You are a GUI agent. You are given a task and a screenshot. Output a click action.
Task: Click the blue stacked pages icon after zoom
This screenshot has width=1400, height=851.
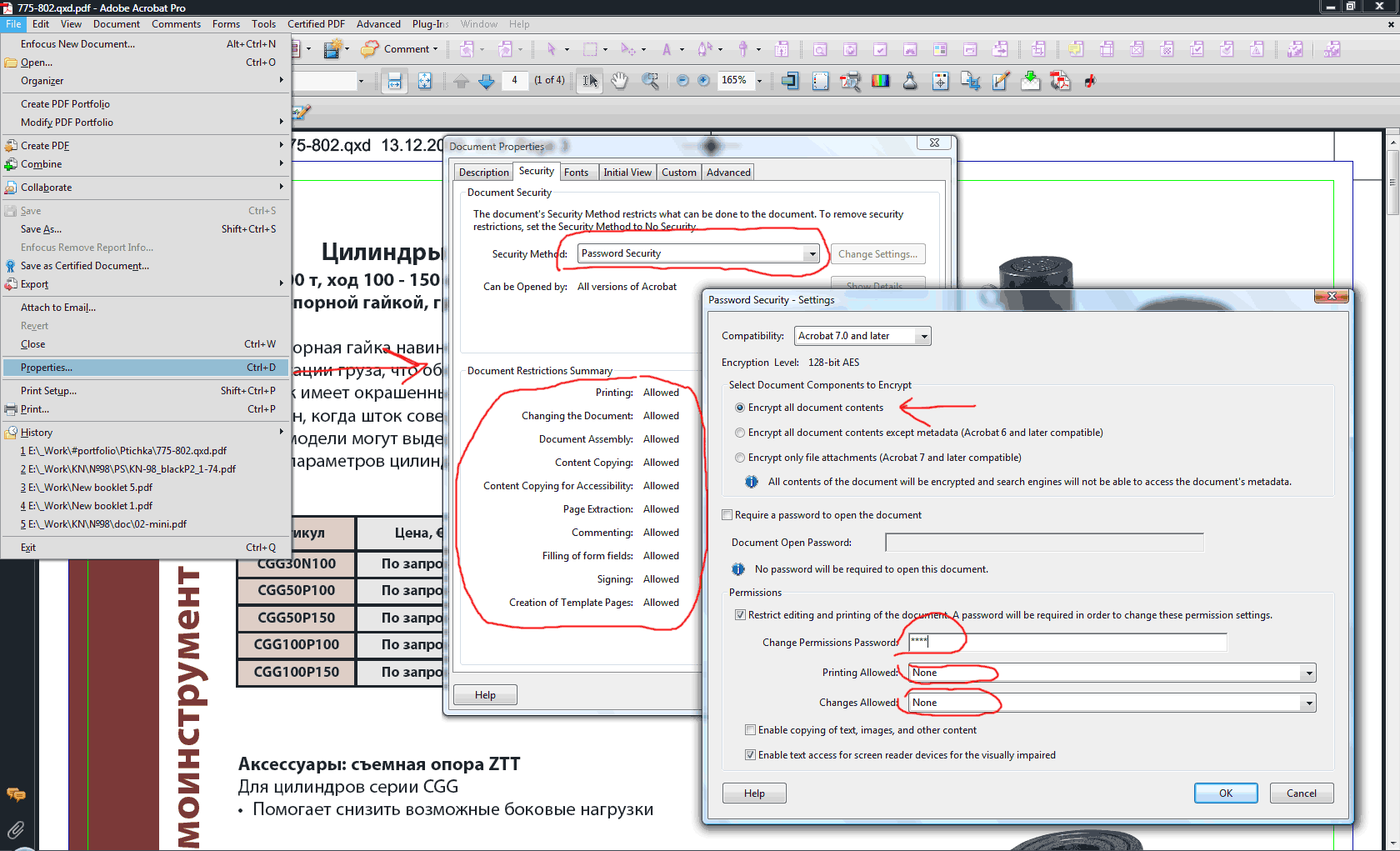pos(790,81)
